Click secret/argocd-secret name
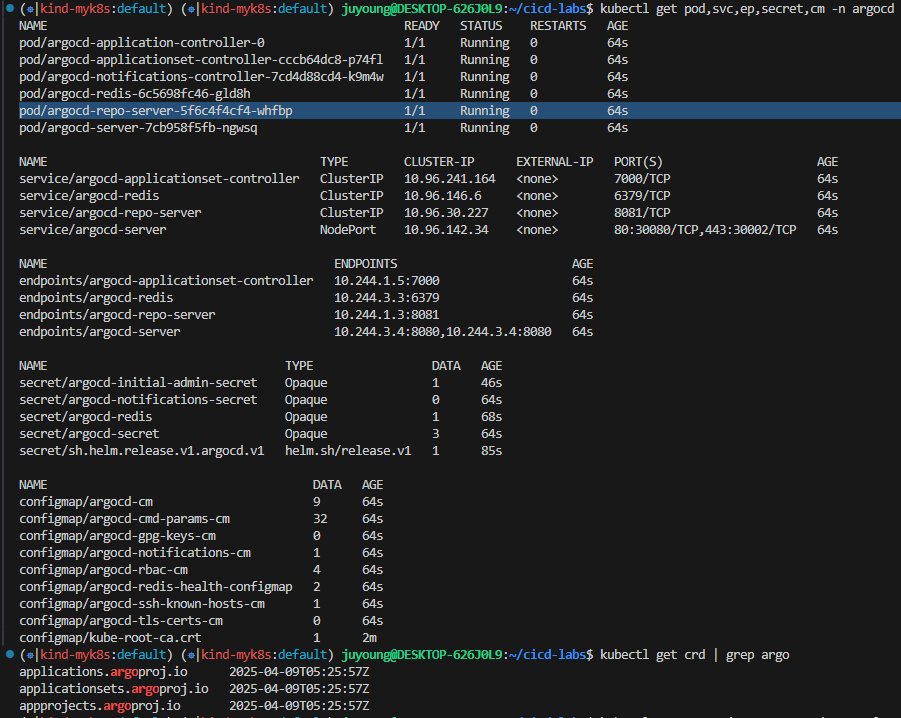The height and width of the screenshot is (718, 901). click(89, 434)
